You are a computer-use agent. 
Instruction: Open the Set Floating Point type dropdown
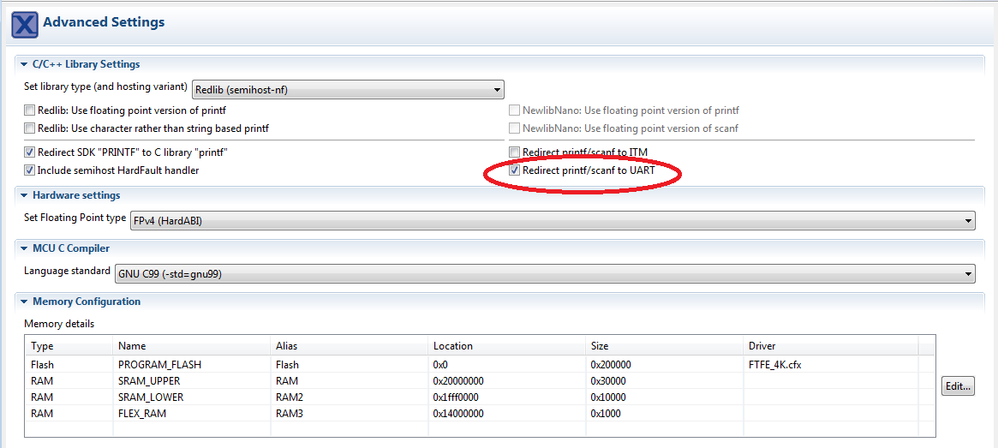click(552, 221)
